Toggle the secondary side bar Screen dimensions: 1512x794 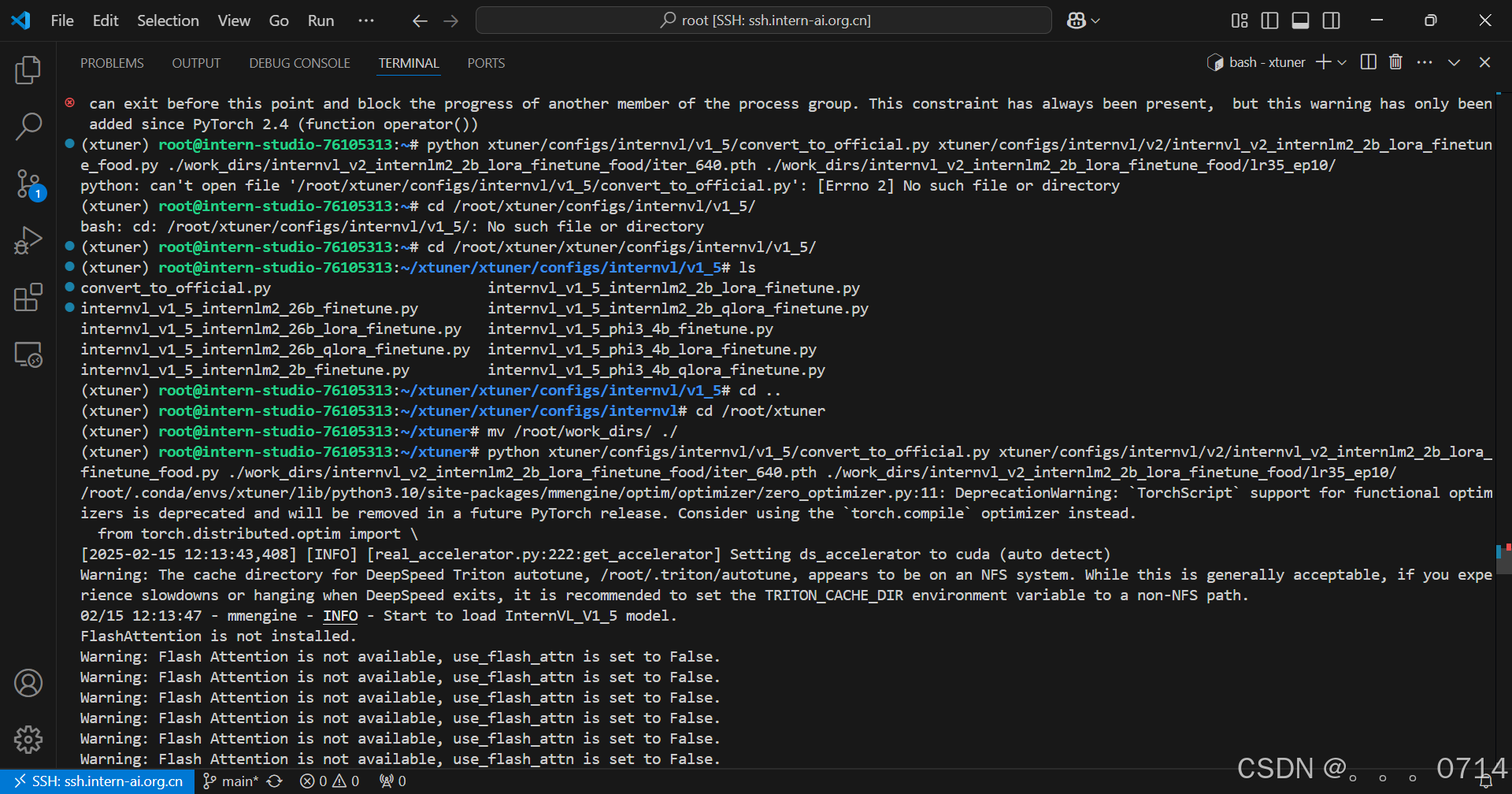[x=1332, y=20]
